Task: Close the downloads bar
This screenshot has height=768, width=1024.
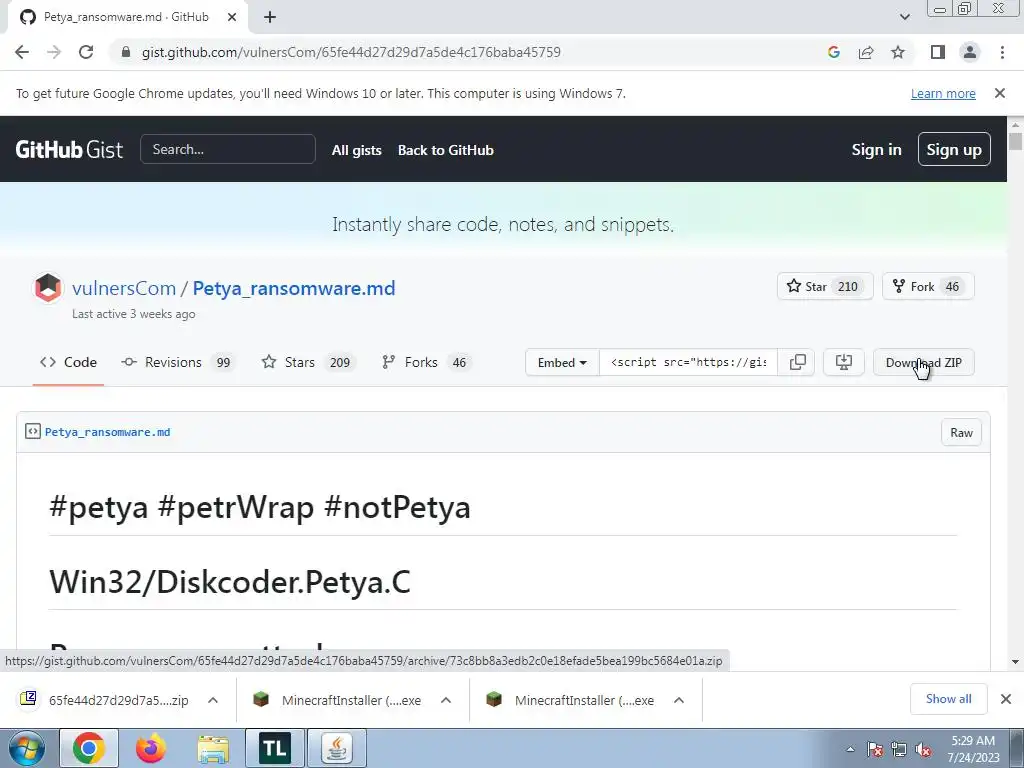Action: pyautogui.click(x=1006, y=699)
